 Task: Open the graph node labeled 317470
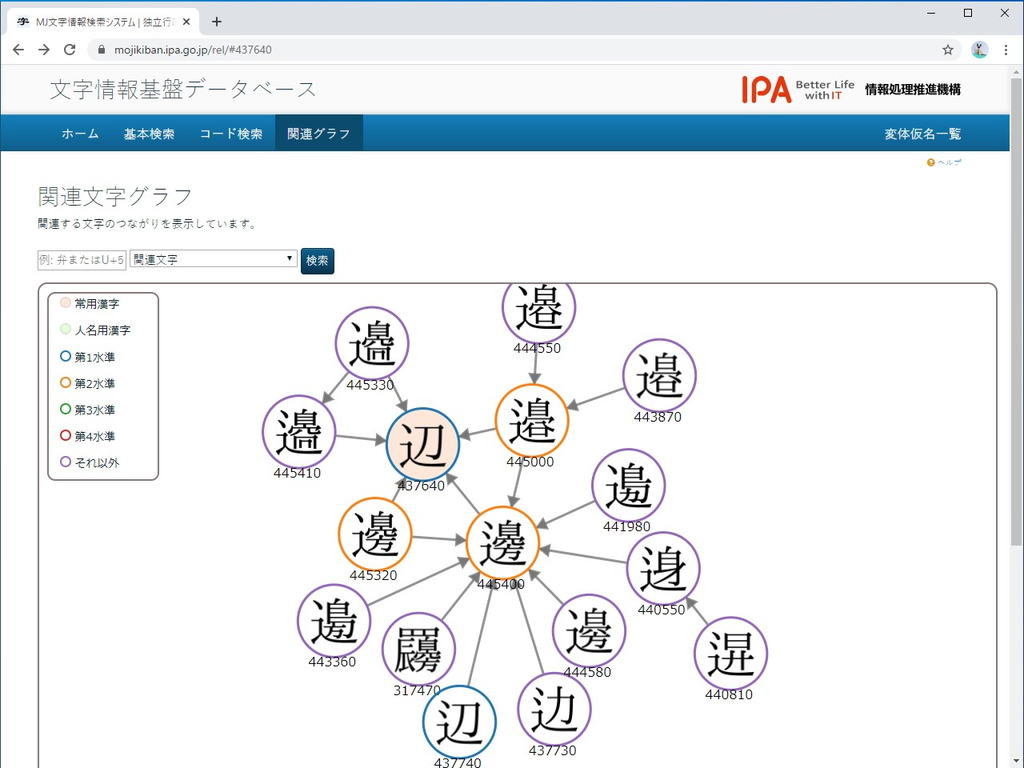(x=420, y=648)
